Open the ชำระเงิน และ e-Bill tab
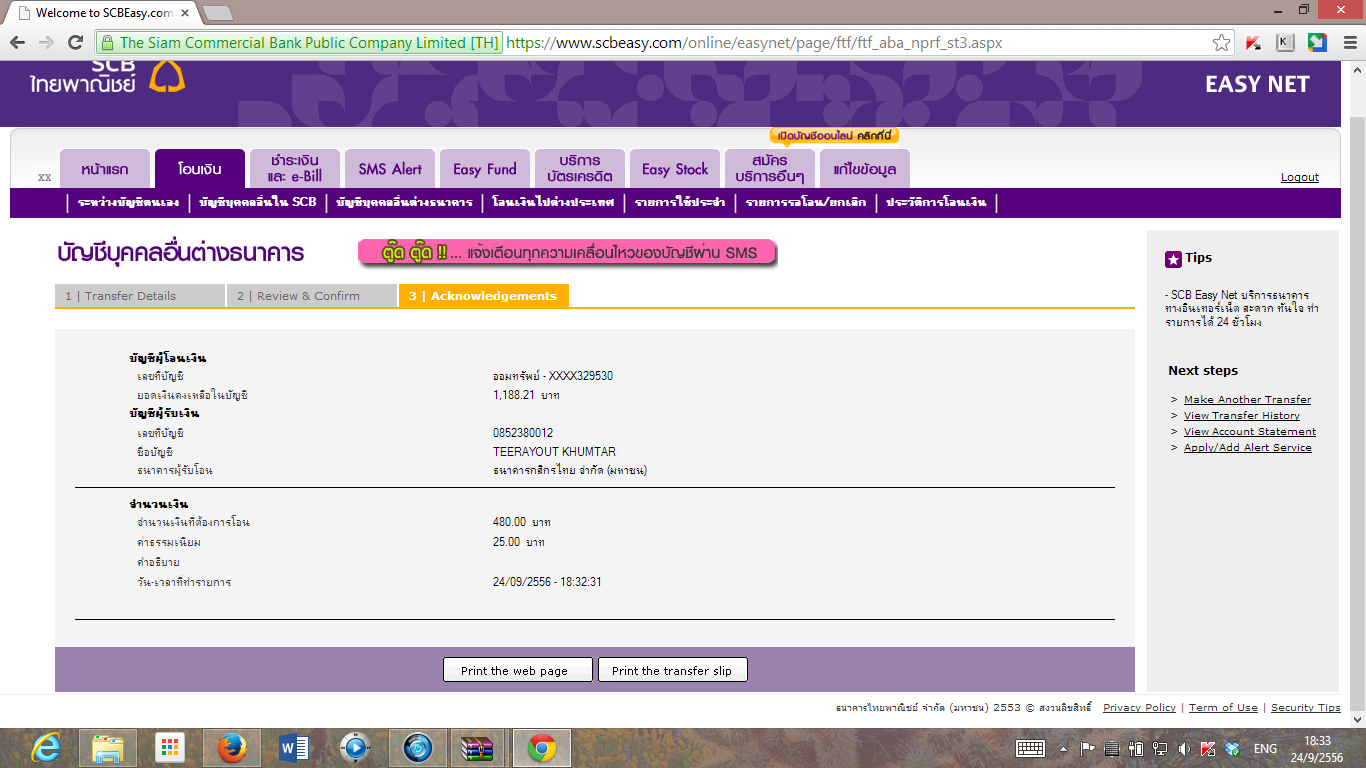The height and width of the screenshot is (768, 1366). point(294,168)
